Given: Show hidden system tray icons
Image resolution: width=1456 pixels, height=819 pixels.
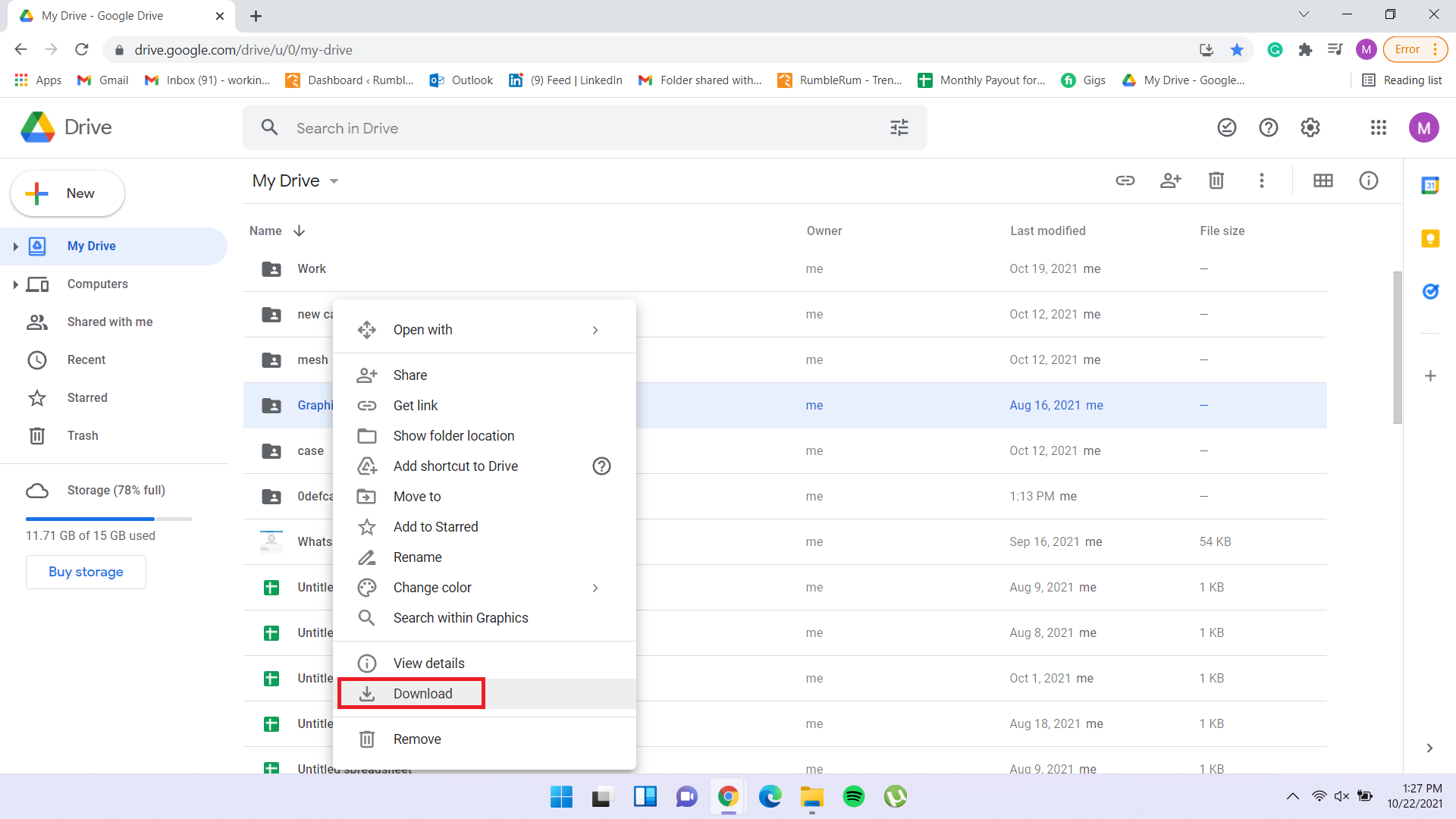Looking at the screenshot, I should pos(1293,796).
